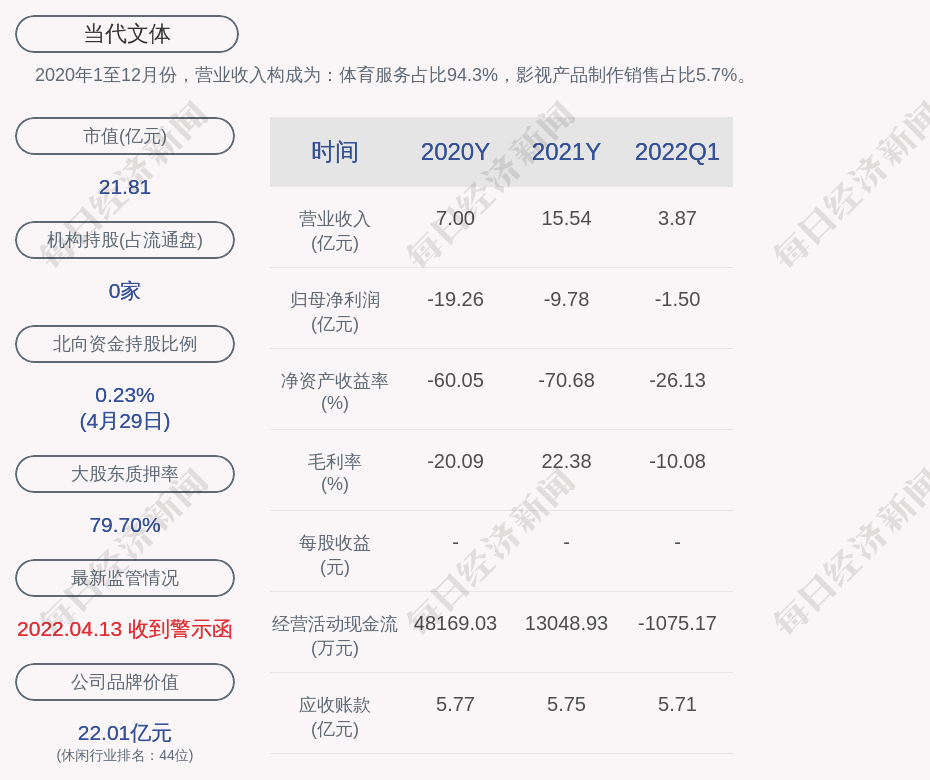Click the 0家 institutional holding value
The image size is (930, 780).
(125, 291)
